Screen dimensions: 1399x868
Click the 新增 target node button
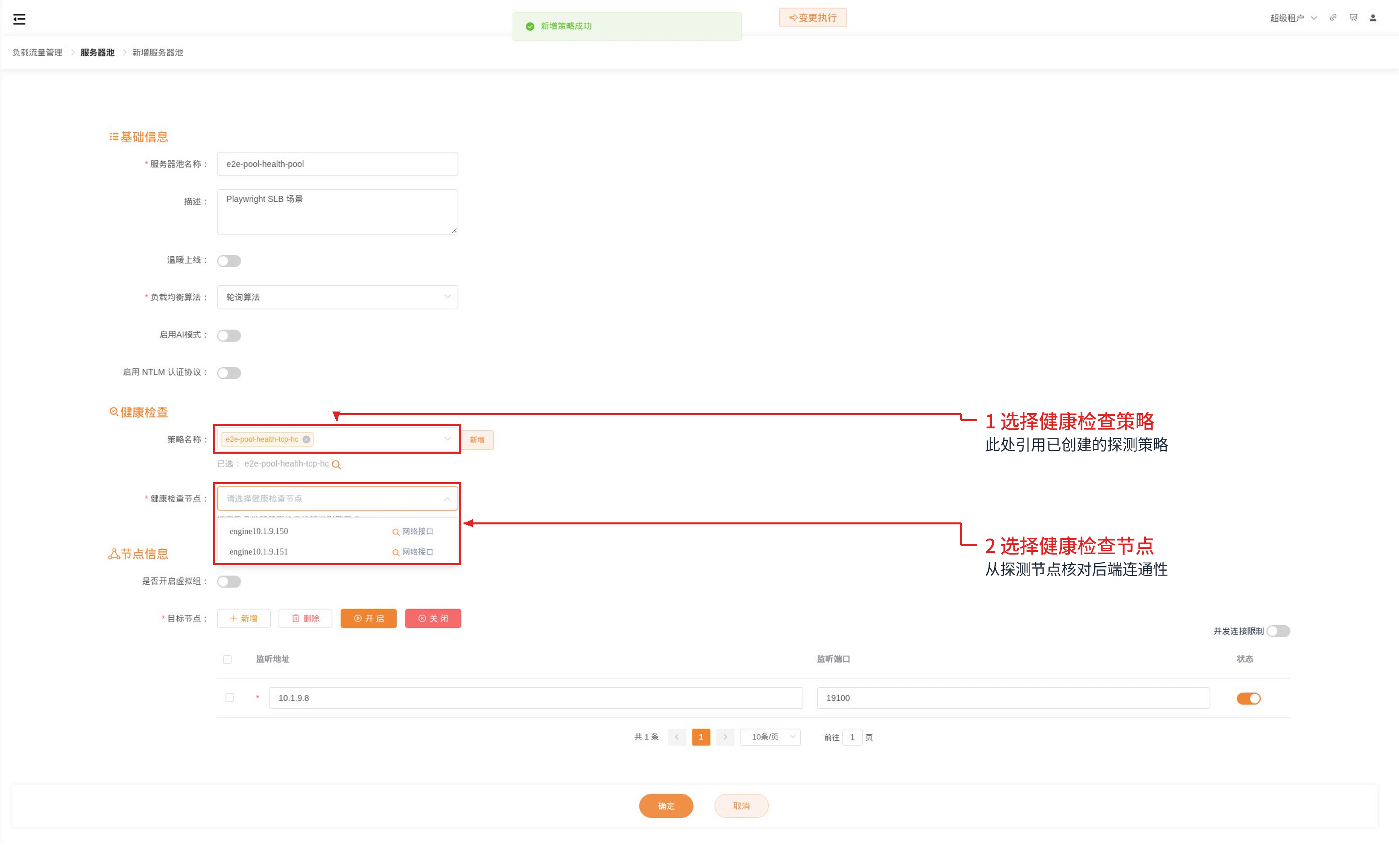pos(244,618)
